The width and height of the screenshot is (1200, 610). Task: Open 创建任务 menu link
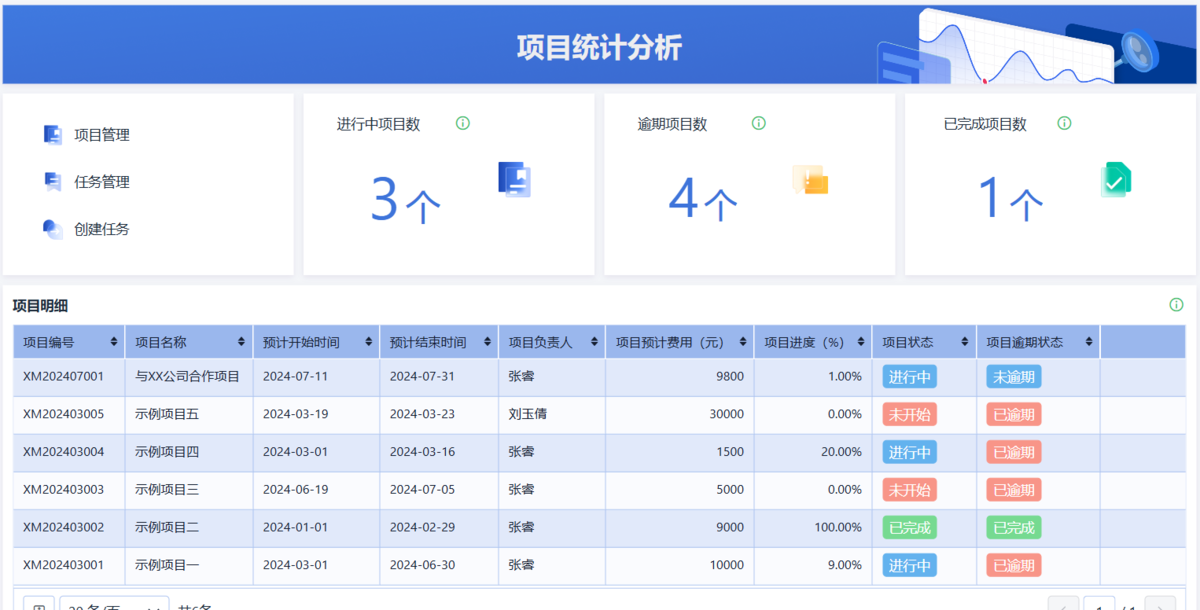point(102,229)
